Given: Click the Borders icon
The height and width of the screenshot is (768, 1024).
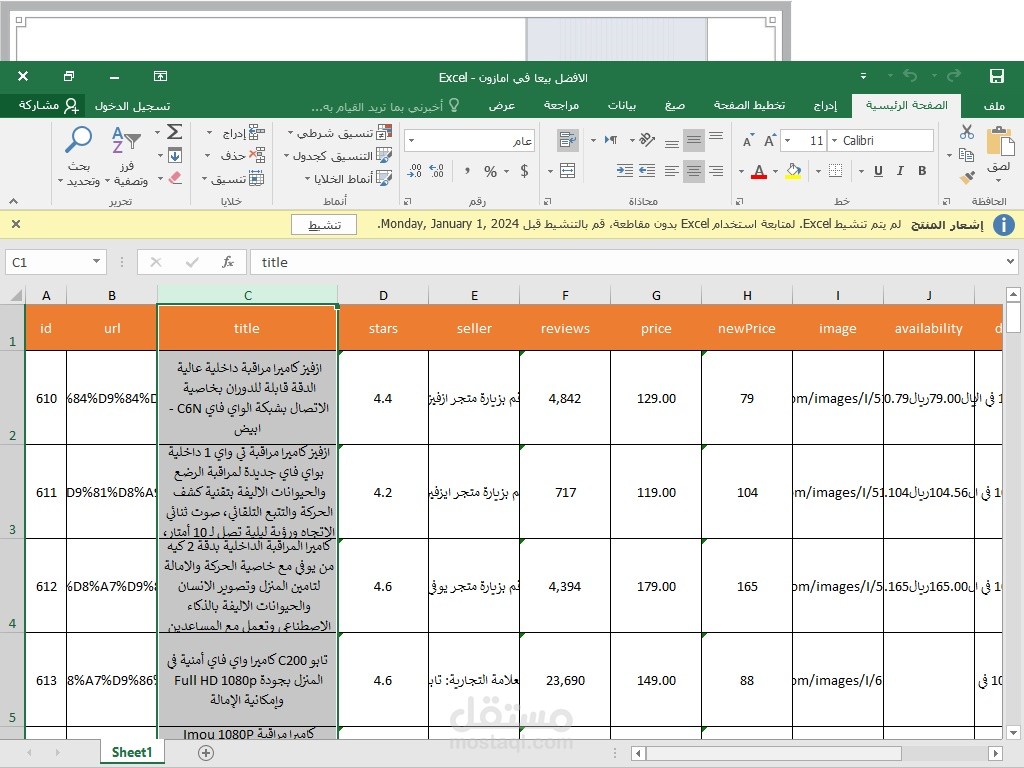Looking at the screenshot, I should [x=835, y=171].
